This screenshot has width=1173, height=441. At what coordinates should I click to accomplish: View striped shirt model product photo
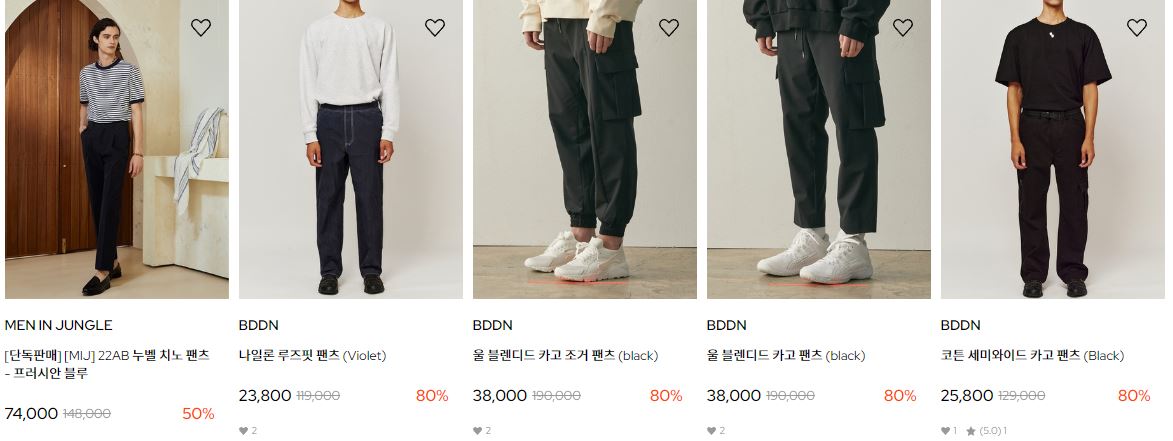pos(117,149)
